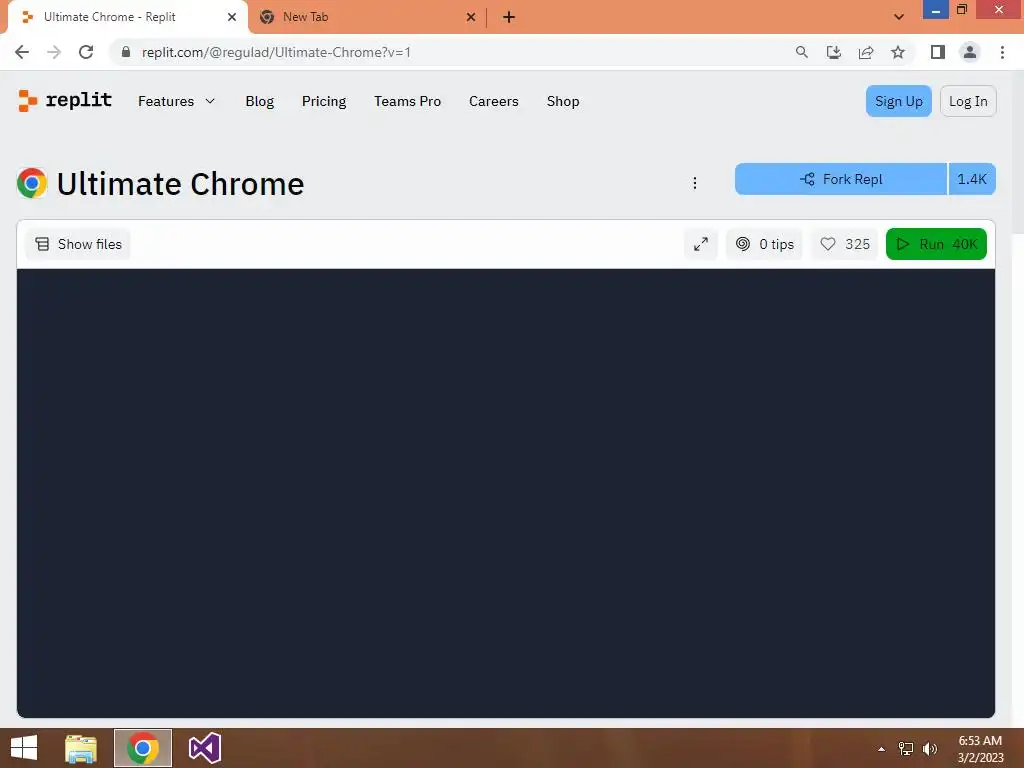Go to Pricing
This screenshot has width=1024, height=768.
[324, 101]
